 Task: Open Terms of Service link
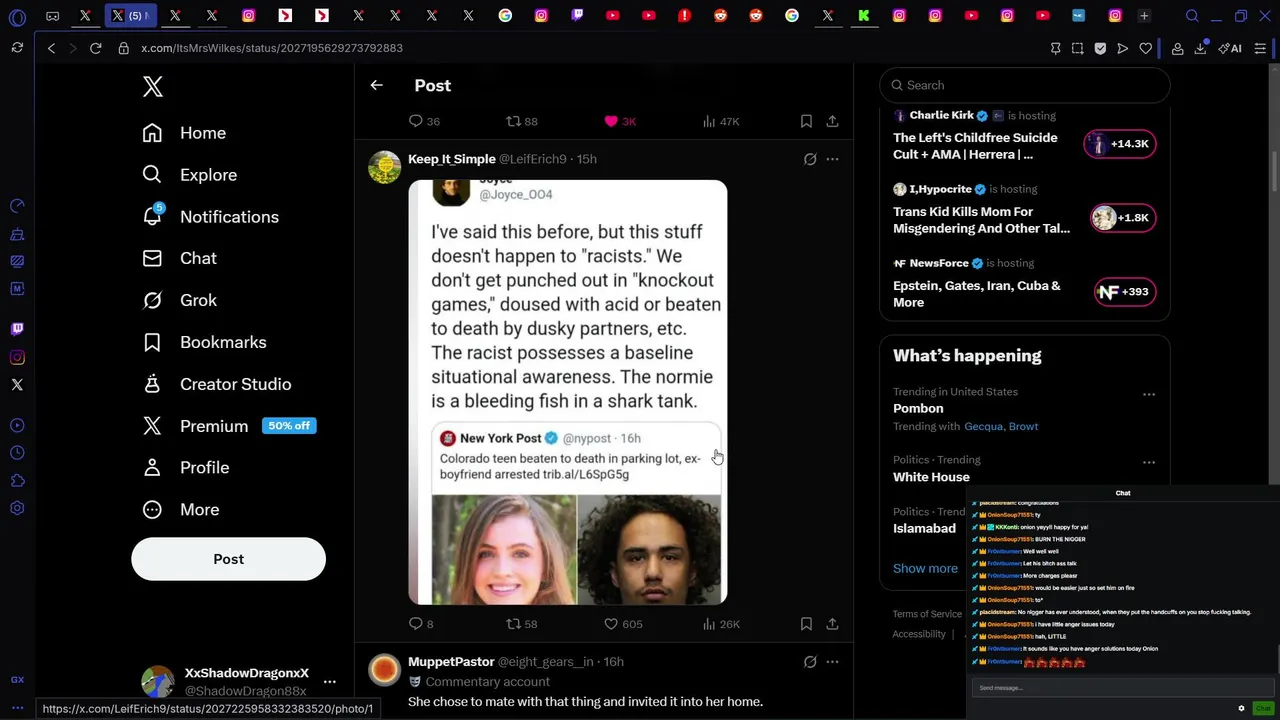[x=927, y=614]
